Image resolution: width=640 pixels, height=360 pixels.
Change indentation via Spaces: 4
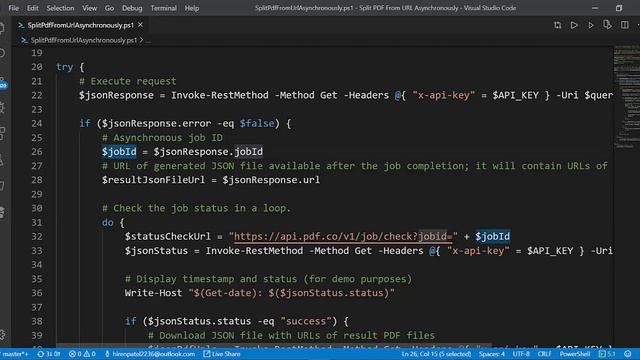tap(491, 354)
